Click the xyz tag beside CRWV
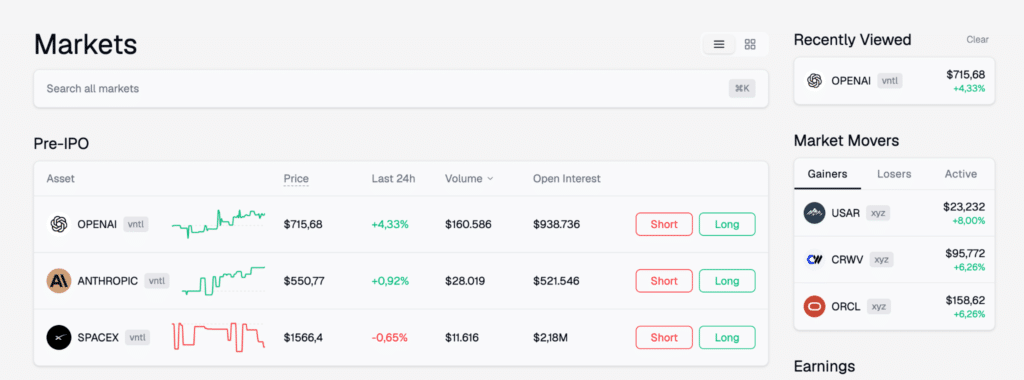This screenshot has width=1024, height=380. coord(881,259)
